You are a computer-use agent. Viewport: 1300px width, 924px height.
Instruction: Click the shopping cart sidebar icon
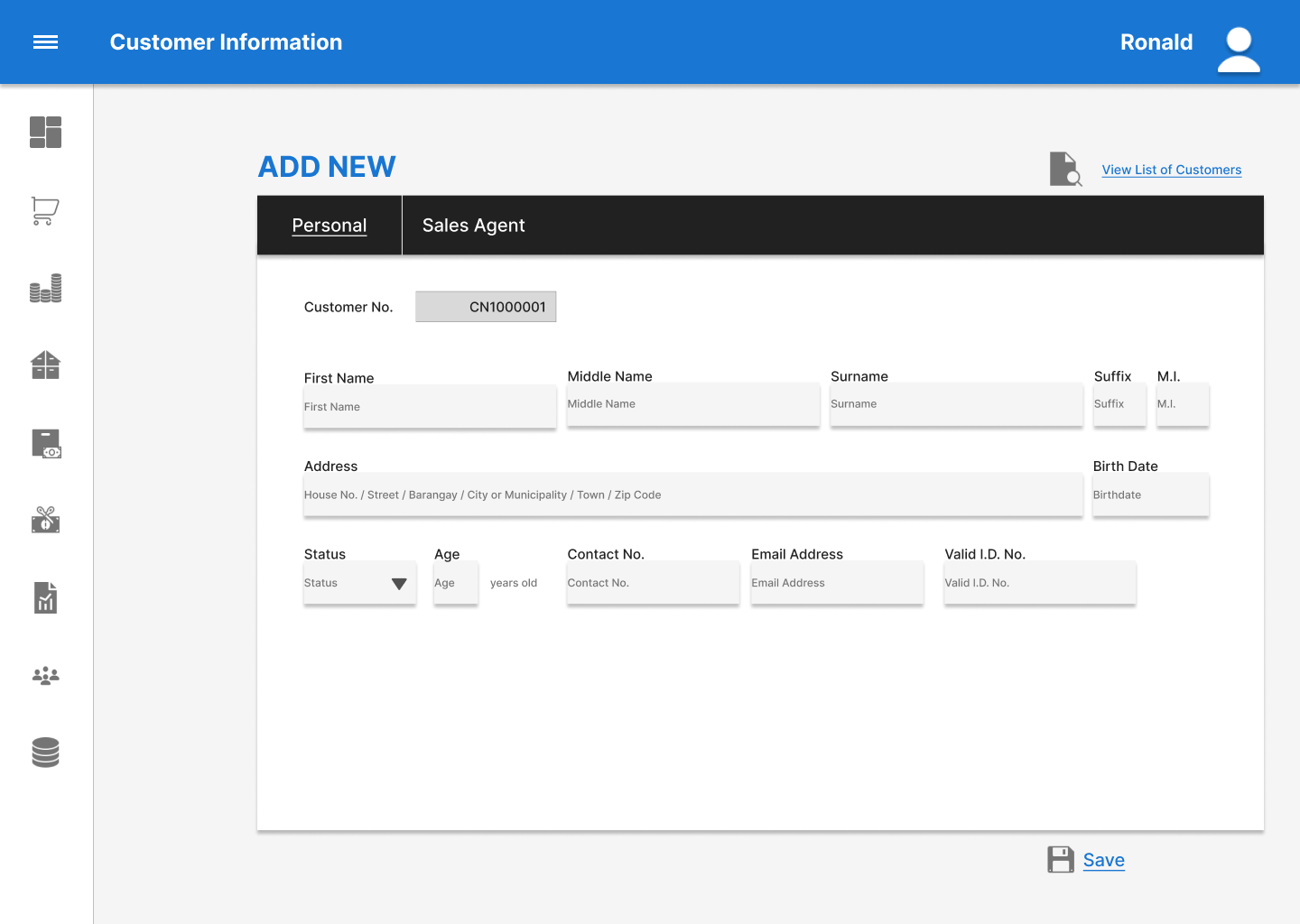pos(45,210)
